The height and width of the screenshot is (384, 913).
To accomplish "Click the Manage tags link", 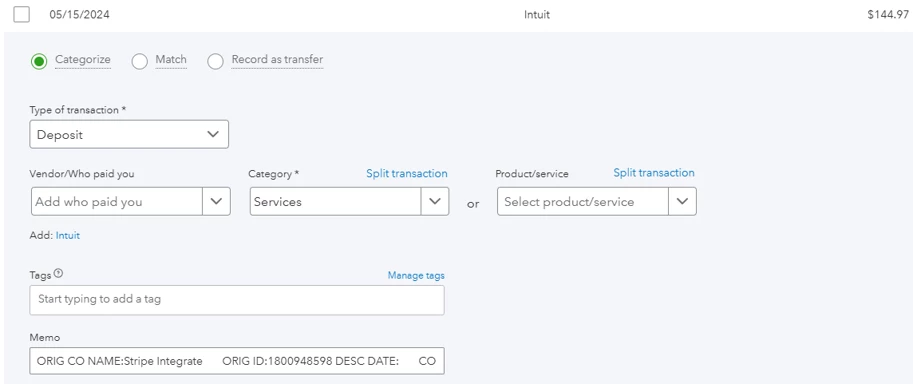I will point(416,275).
